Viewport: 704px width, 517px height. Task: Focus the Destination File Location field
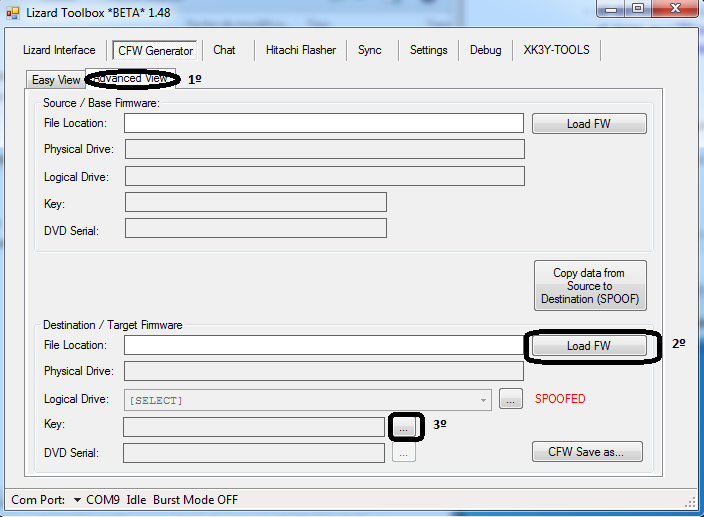324,345
